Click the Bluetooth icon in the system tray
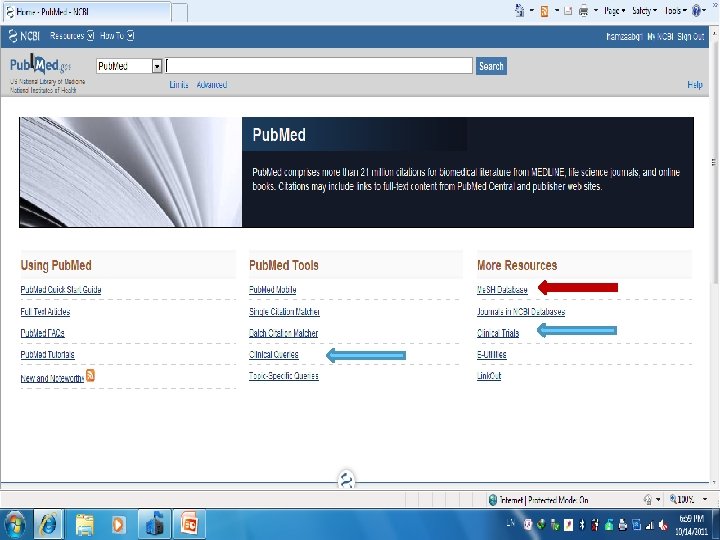The width and height of the screenshot is (720, 540). tap(581, 524)
